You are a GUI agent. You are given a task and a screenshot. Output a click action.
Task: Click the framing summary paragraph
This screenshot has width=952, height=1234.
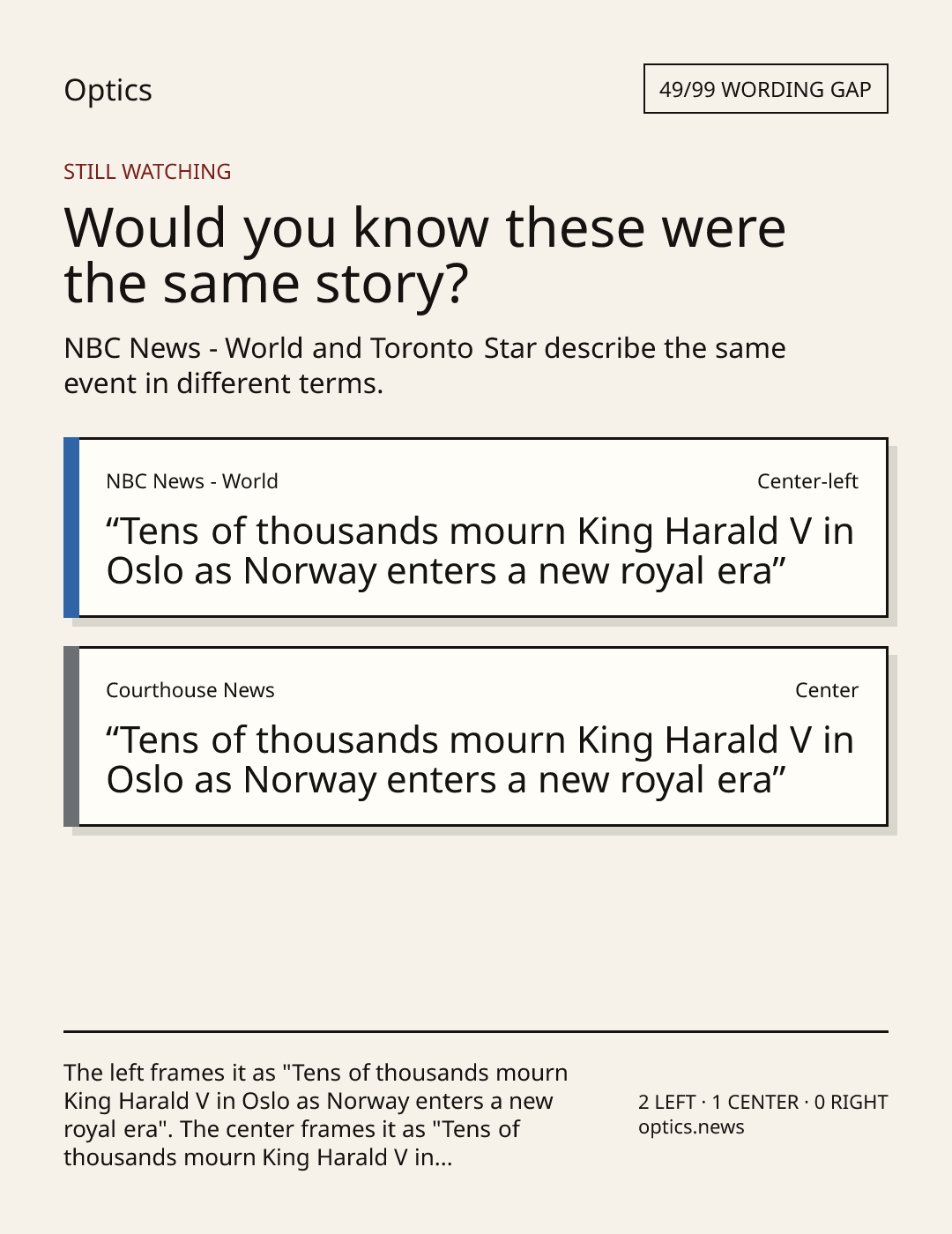point(316,1115)
